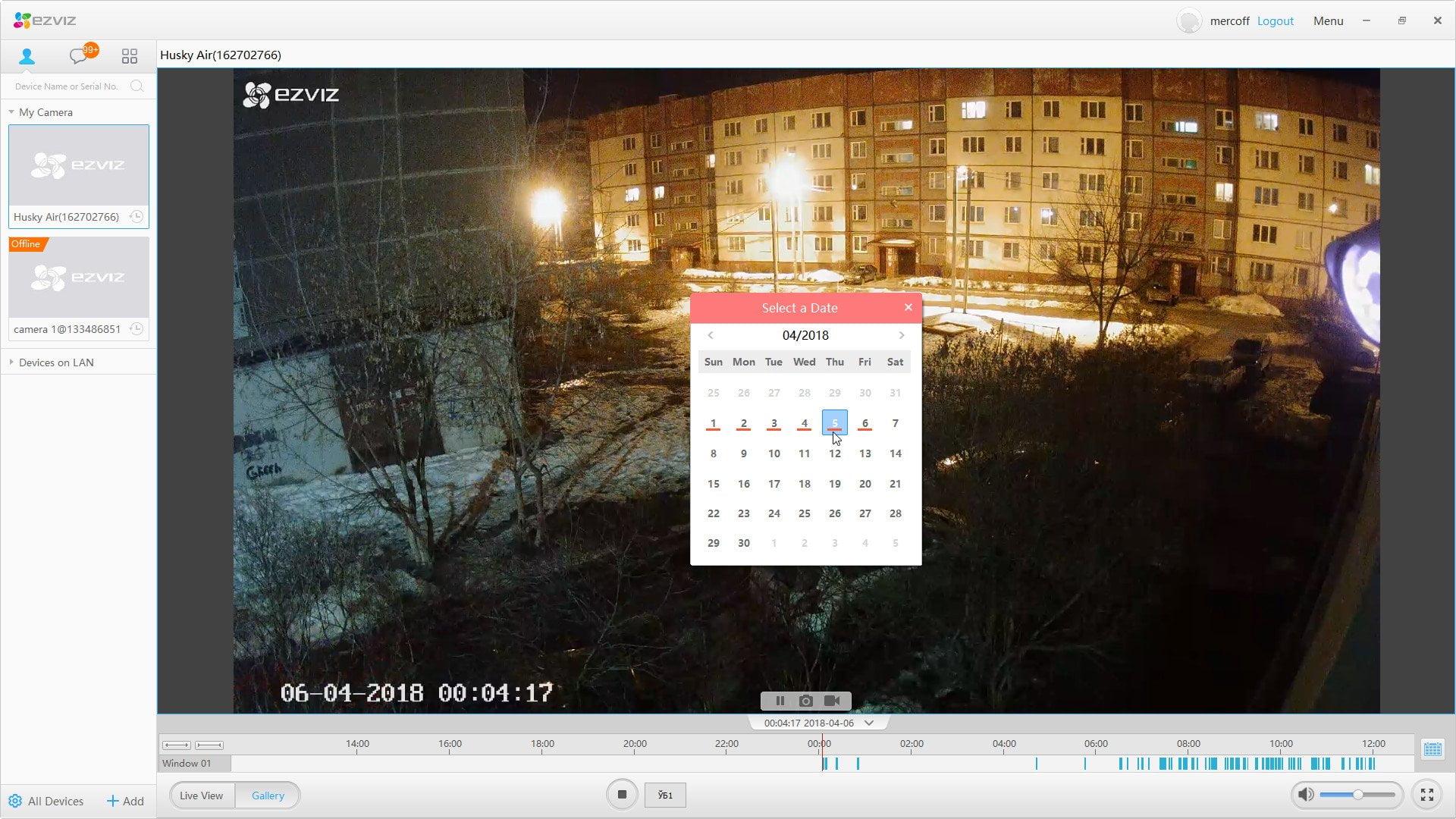Click the Add device plus button

[125, 801]
